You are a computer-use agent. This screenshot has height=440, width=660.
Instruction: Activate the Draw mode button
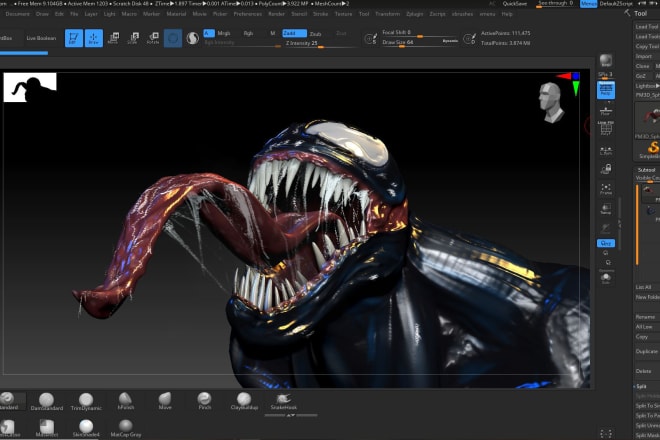pyautogui.click(x=93, y=38)
